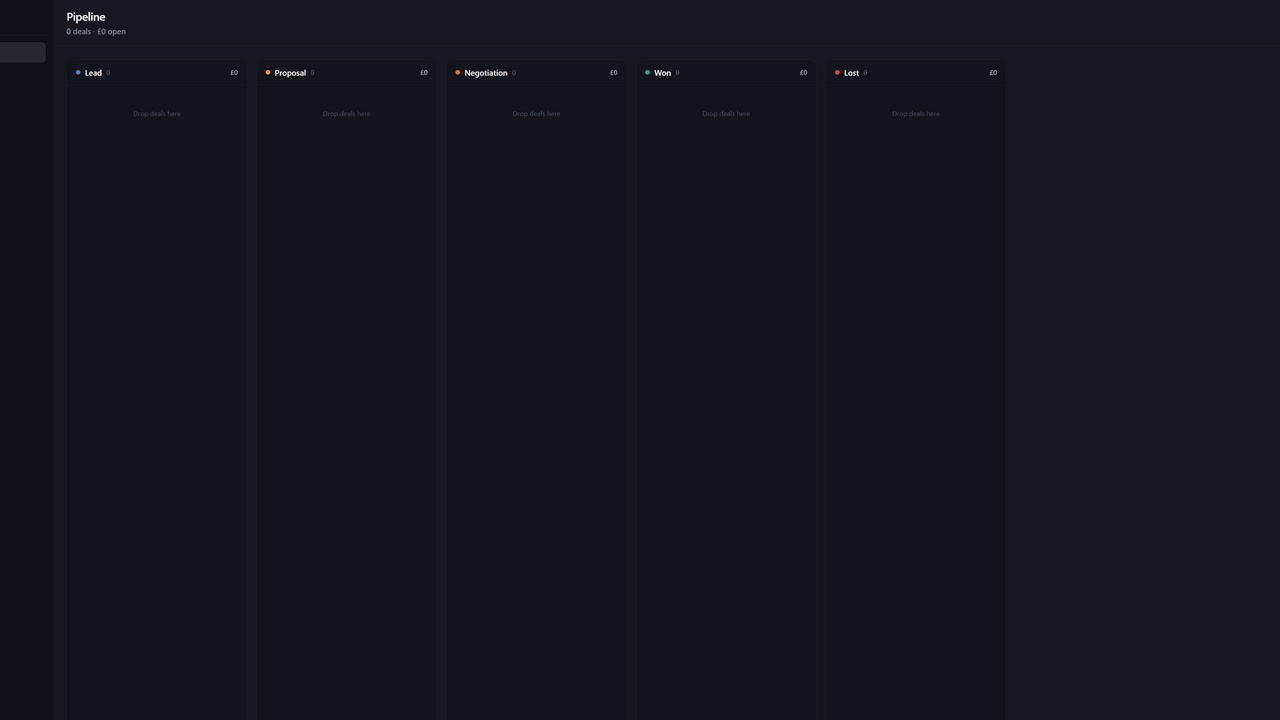Click the red dot beside Lost
Screen dimensions: 1280x720
click(x=837, y=72)
